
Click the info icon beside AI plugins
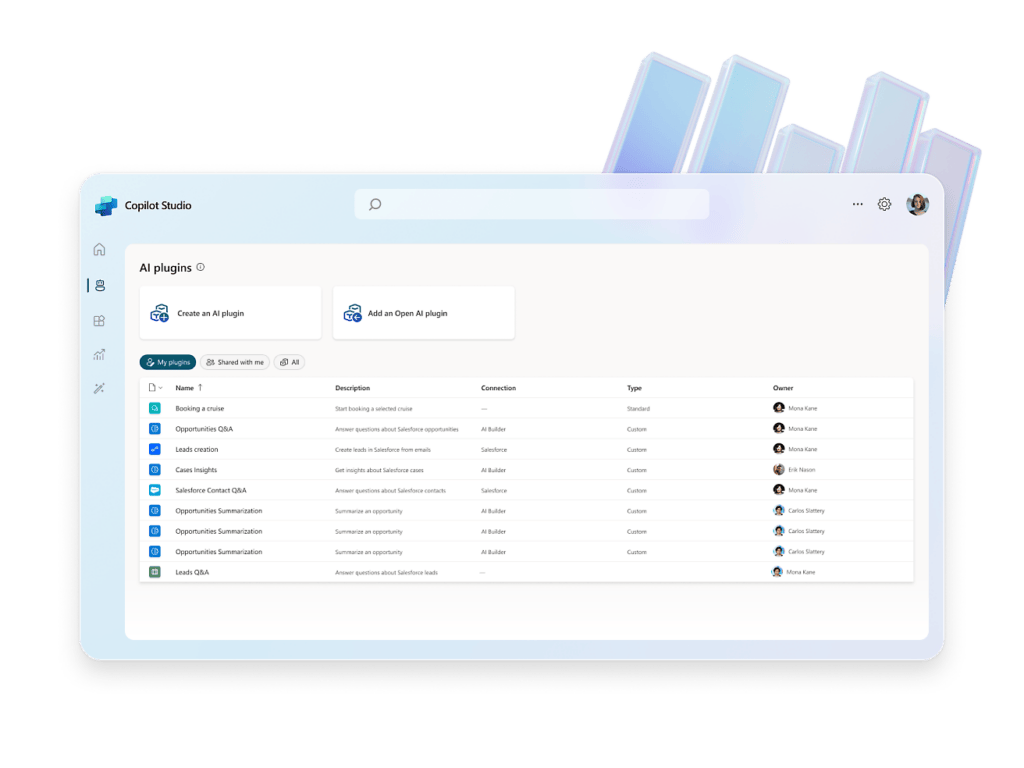click(x=200, y=267)
